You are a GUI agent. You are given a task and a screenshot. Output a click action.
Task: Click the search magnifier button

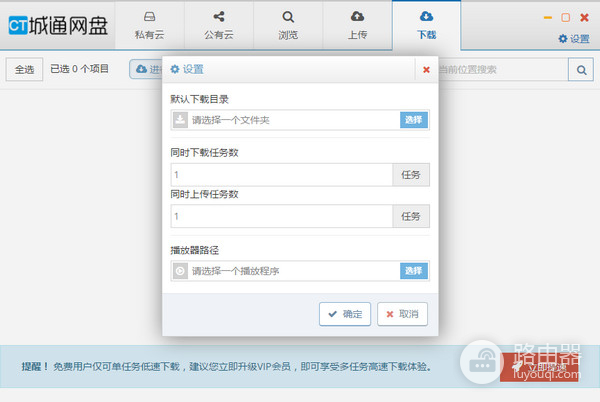click(x=581, y=70)
